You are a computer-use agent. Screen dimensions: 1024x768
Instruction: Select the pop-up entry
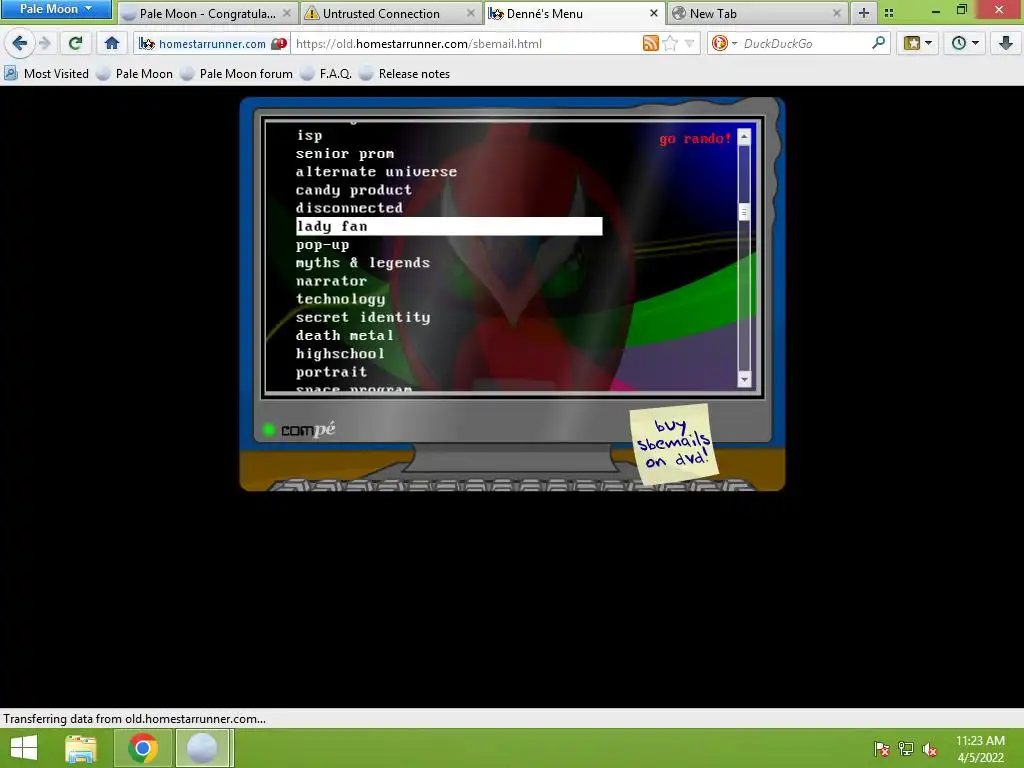(323, 245)
